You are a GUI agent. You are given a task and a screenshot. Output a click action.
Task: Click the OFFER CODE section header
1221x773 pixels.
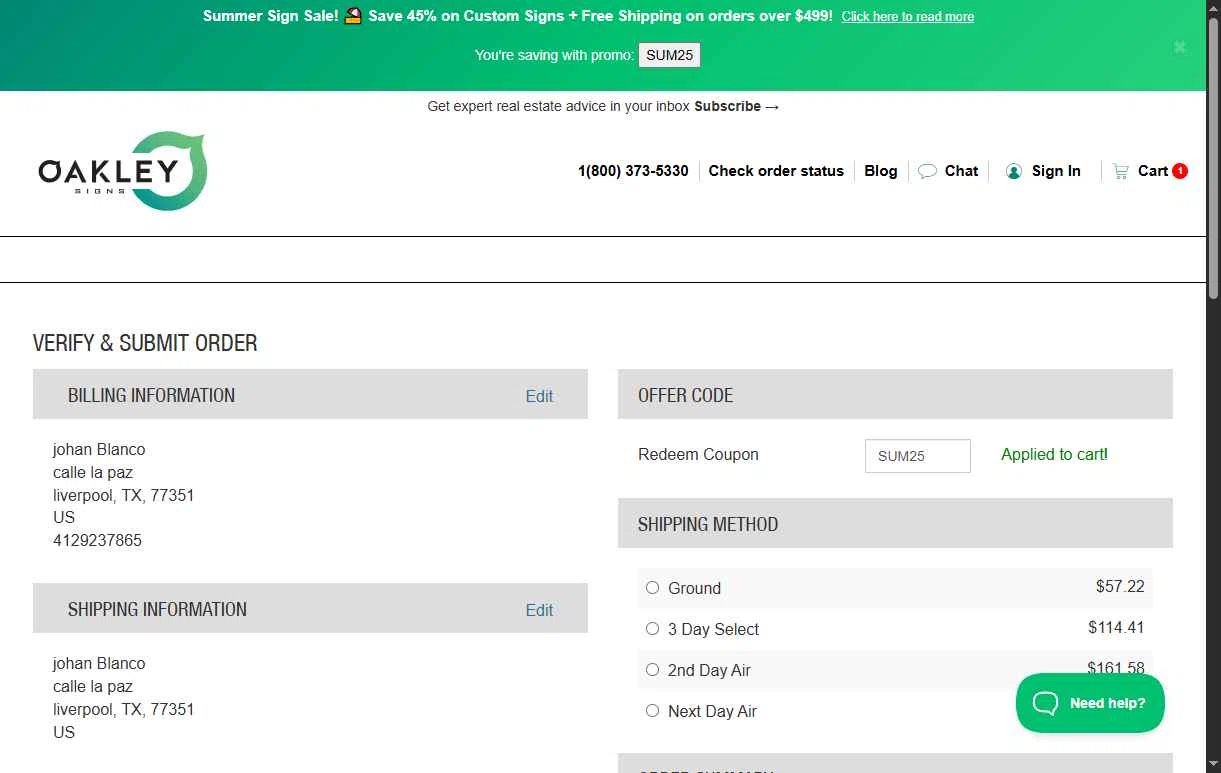[x=895, y=394]
